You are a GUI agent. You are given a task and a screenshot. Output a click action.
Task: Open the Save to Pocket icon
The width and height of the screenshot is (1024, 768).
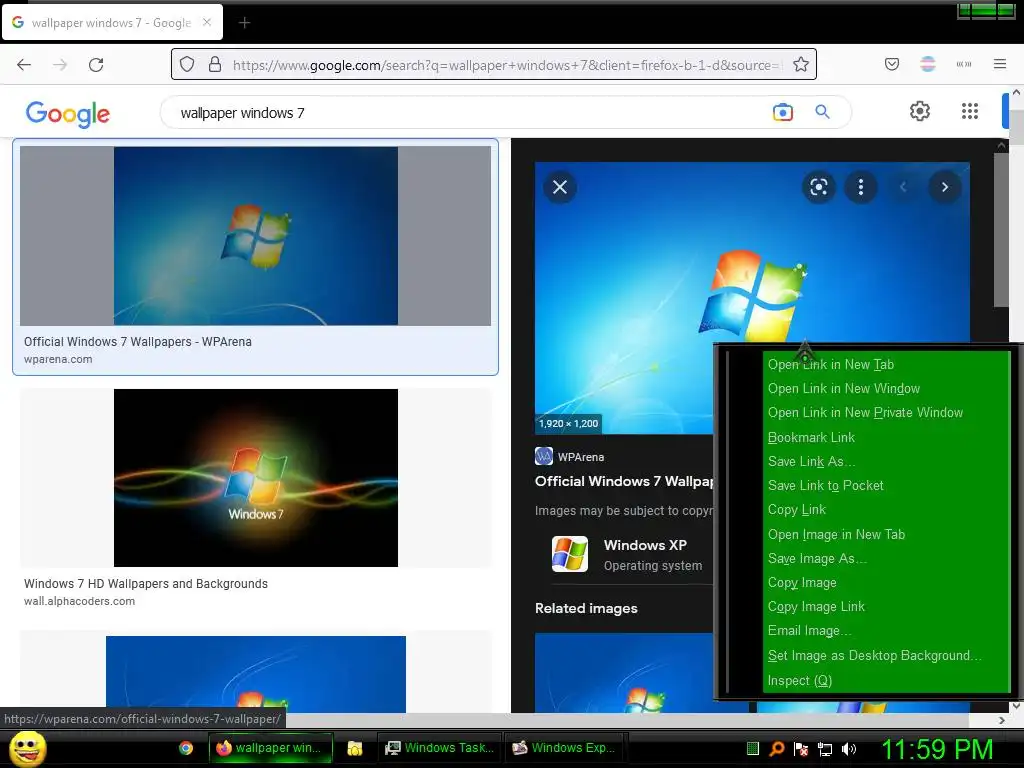coord(892,64)
